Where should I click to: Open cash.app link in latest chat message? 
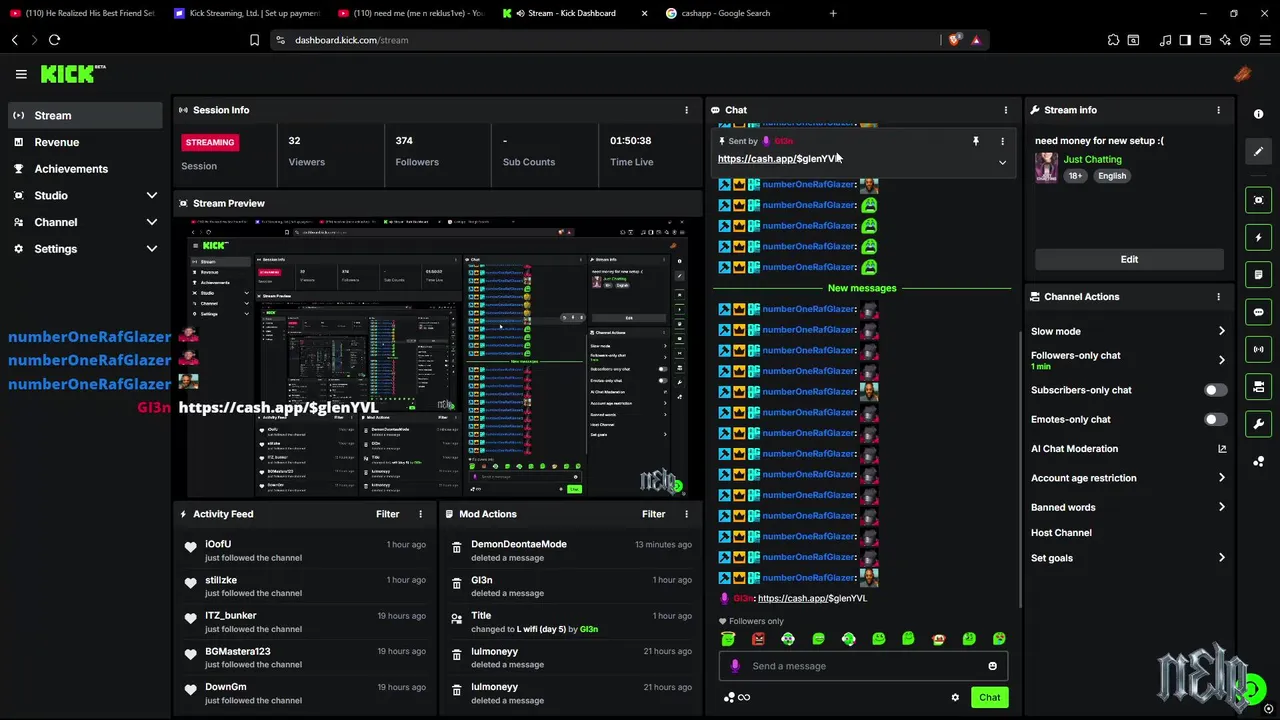812,598
